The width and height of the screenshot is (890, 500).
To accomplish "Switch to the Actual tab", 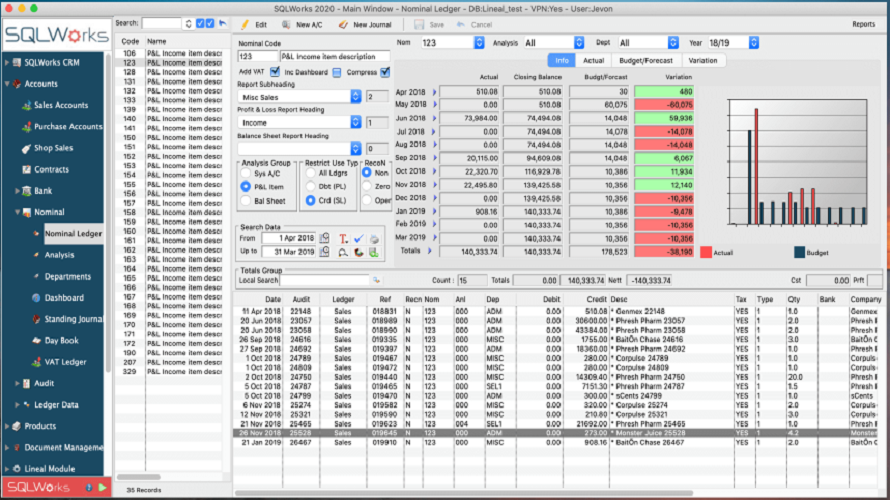I will click(x=593, y=60).
